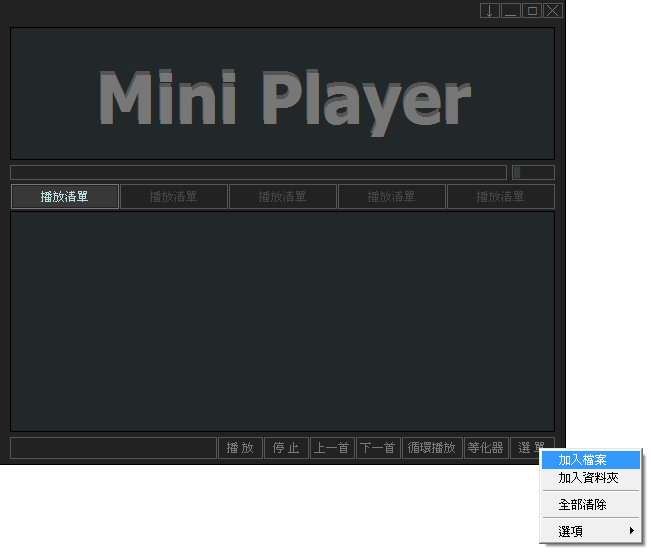Select the active first 播放清單 tab
The width and height of the screenshot is (651, 555).
tap(65, 197)
